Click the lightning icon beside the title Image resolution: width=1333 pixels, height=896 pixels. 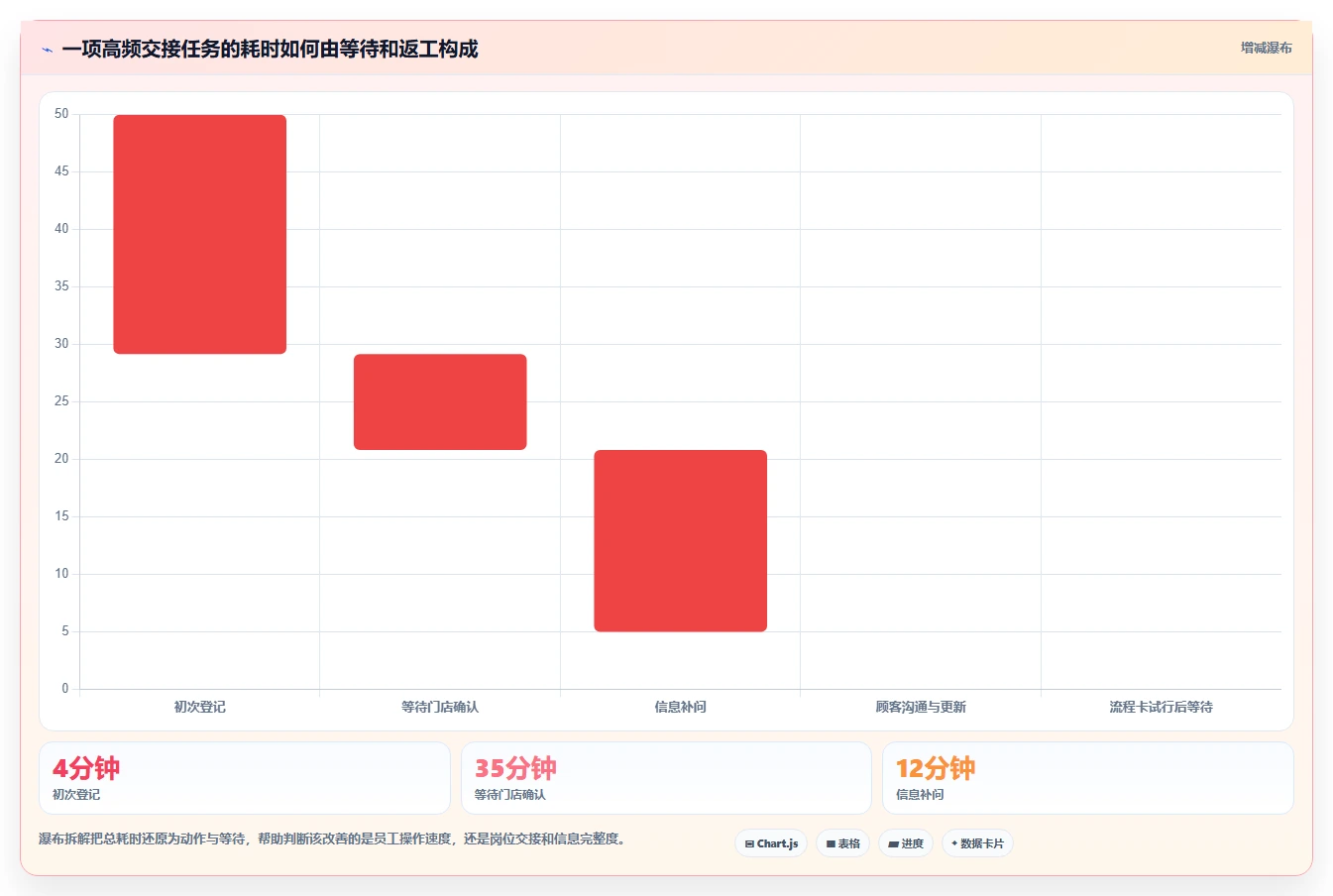point(47,50)
